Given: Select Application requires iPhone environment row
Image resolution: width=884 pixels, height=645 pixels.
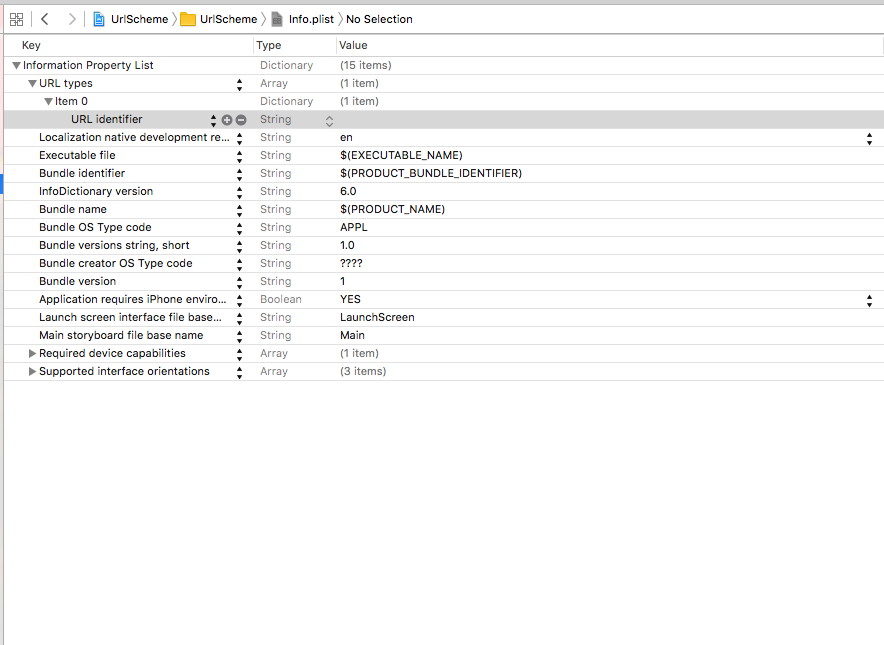Looking at the screenshot, I should [x=444, y=300].
